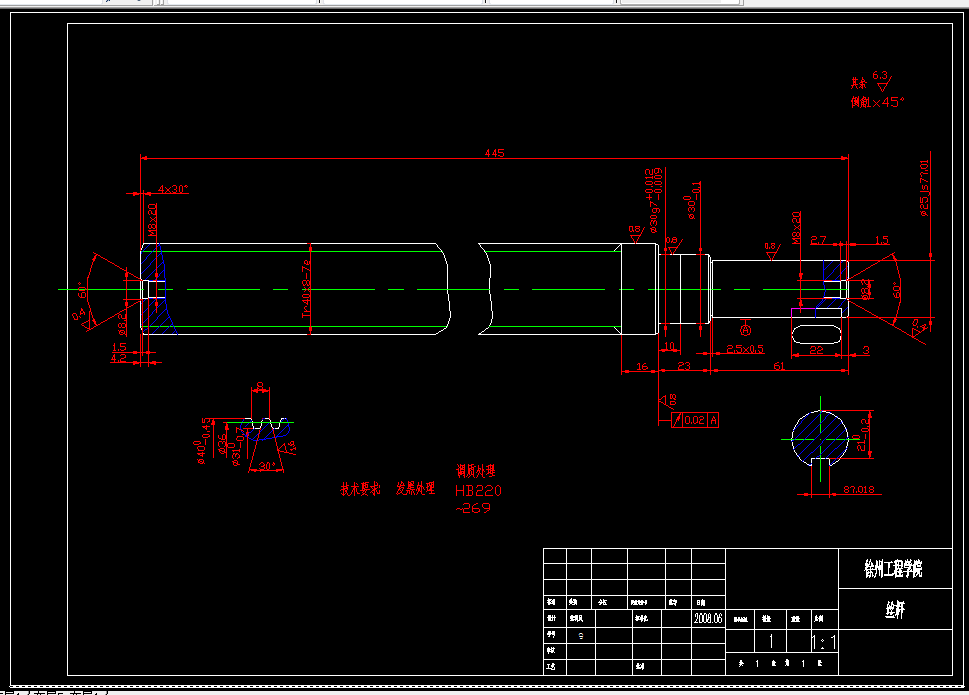Click the HB220 hardness text
Viewport: 969px width, 695px height.
(478, 491)
